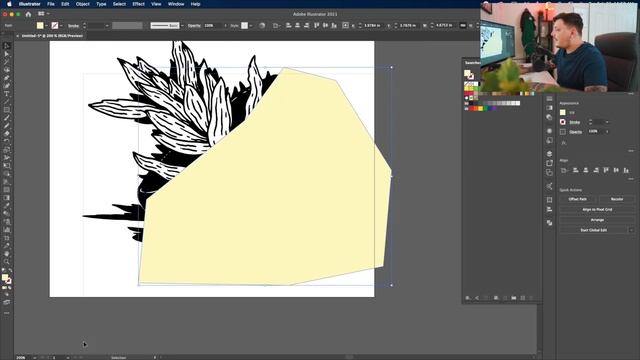This screenshot has width=640, height=360.
Task: Click the Swatch Libraries icon at panel bottom
Action: (x=468, y=298)
